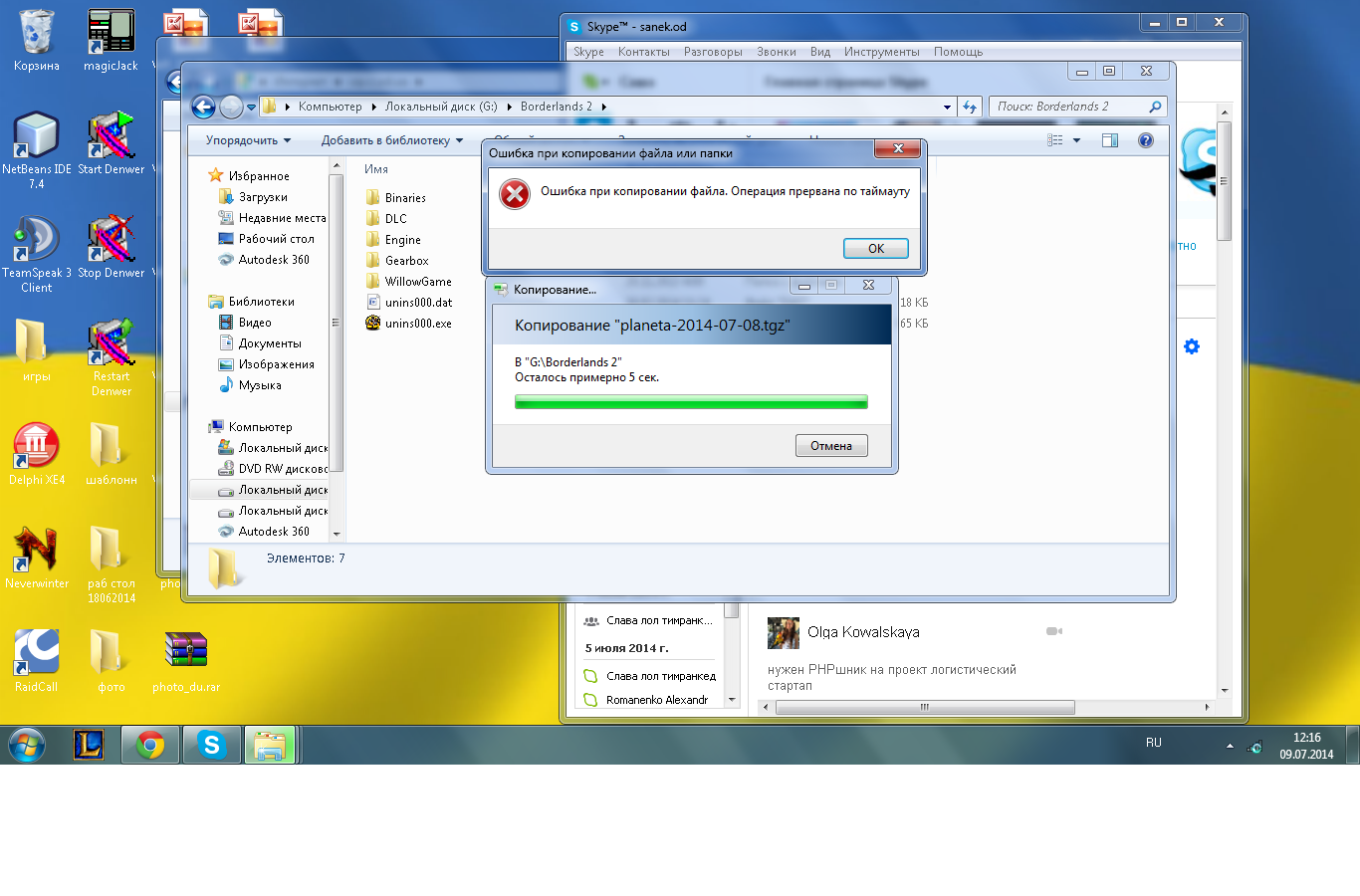Select the Neverwinter desktop shortcut

click(x=37, y=558)
